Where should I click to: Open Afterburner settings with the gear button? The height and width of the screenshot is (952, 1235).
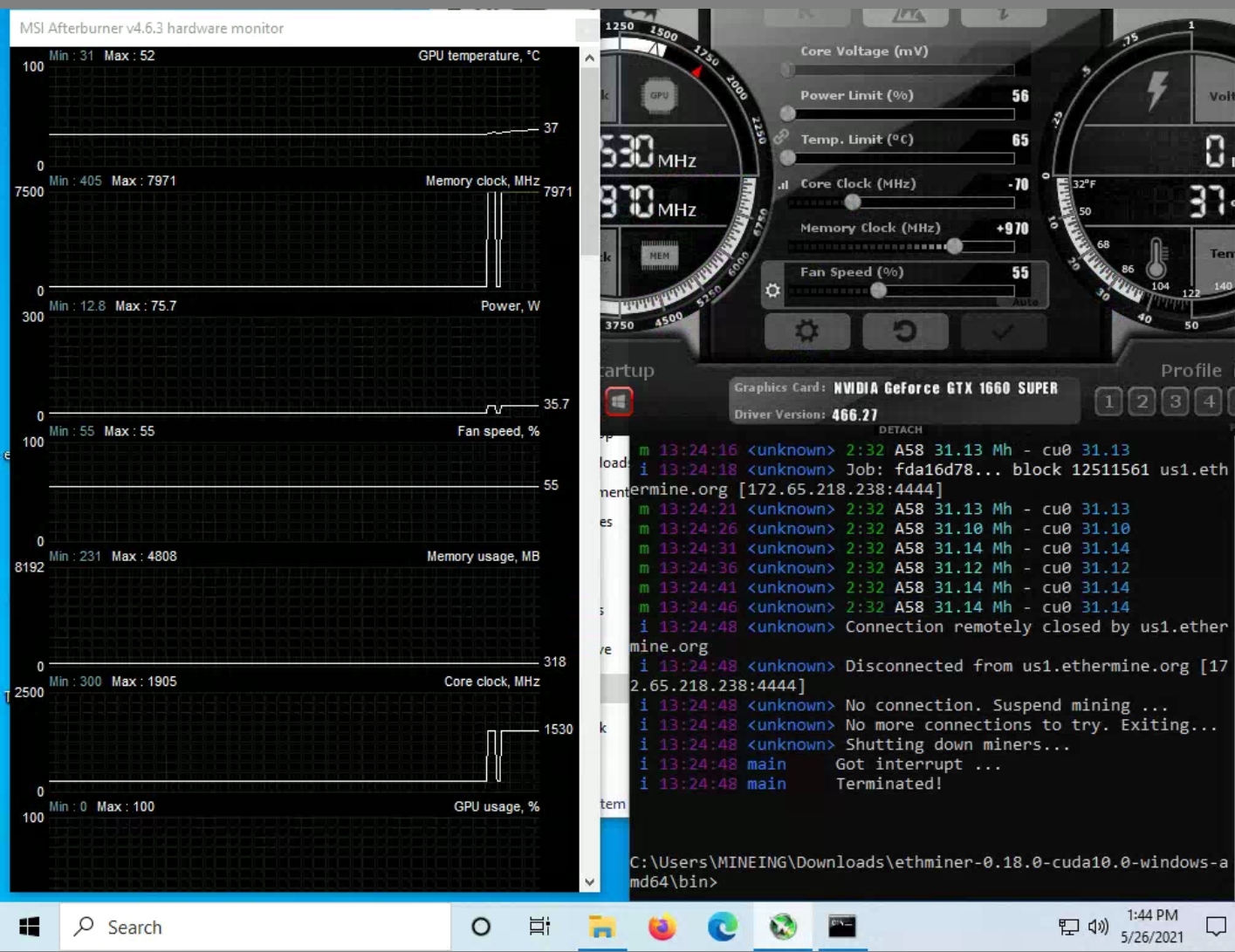(807, 332)
